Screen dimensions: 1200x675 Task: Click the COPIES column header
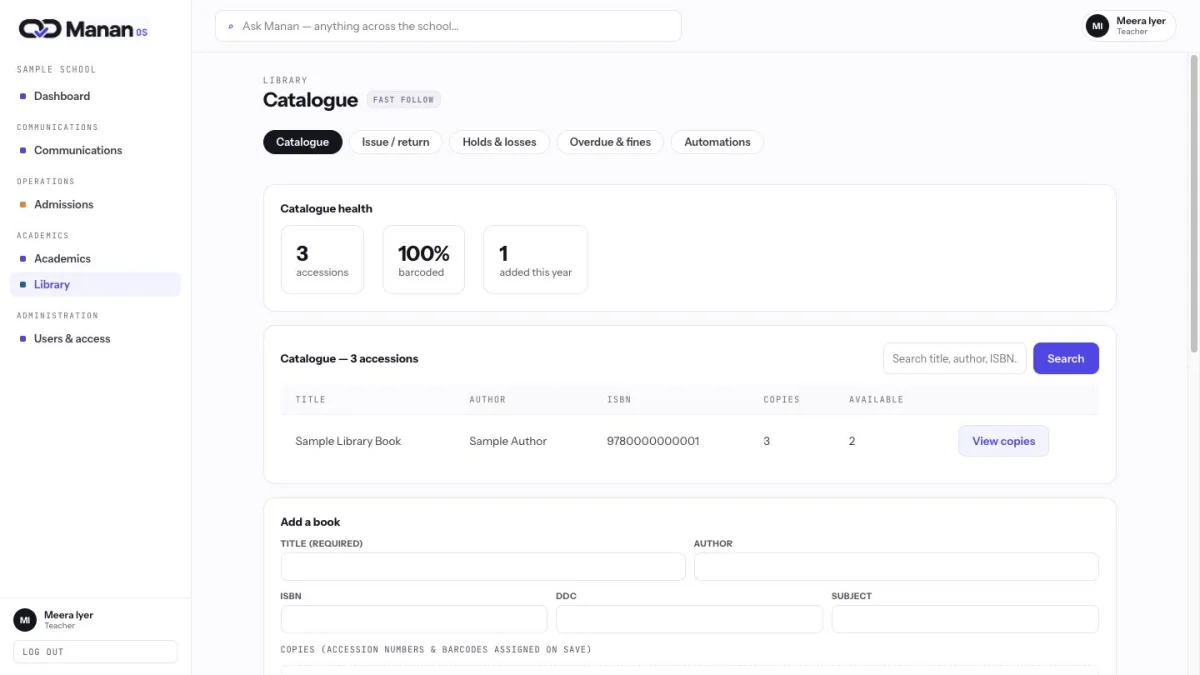click(782, 400)
